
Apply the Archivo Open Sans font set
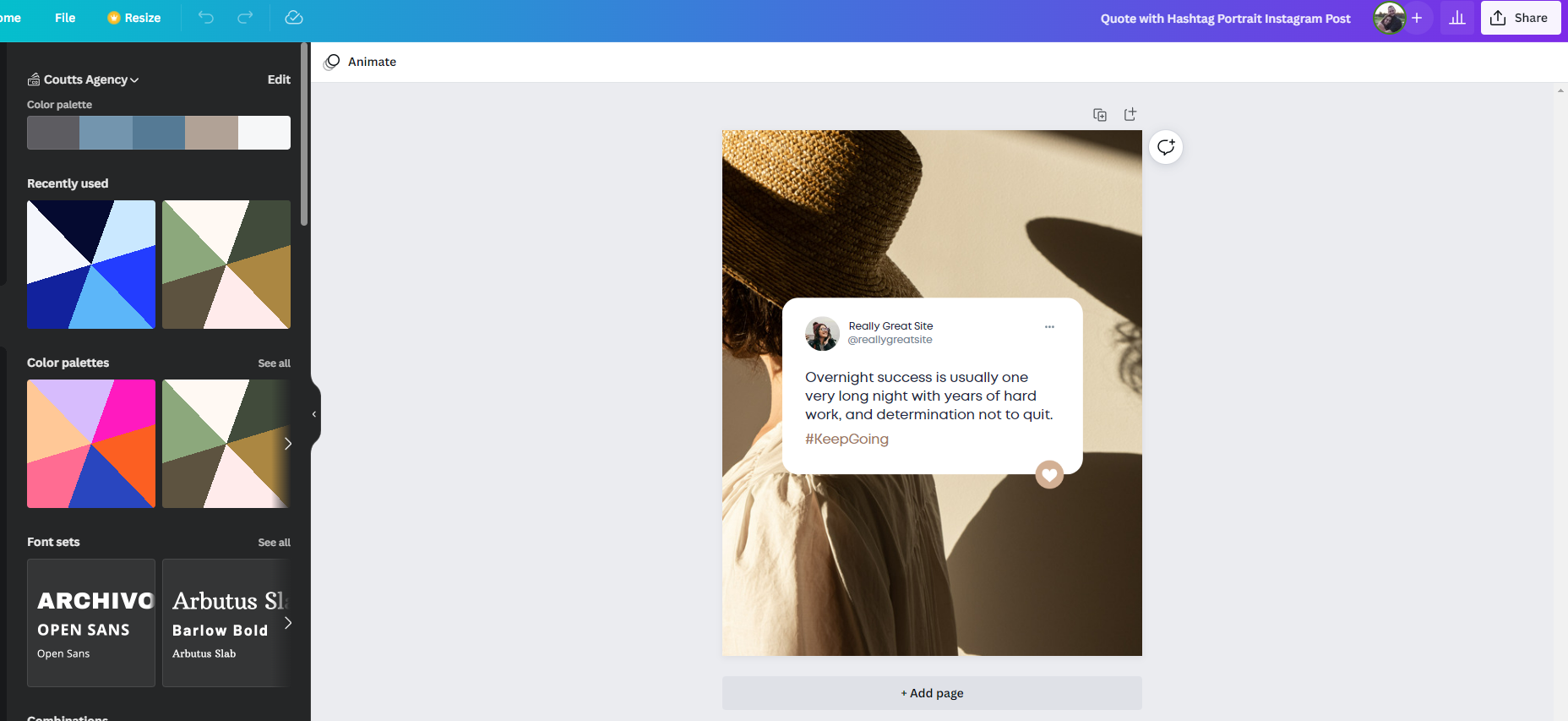tap(91, 623)
